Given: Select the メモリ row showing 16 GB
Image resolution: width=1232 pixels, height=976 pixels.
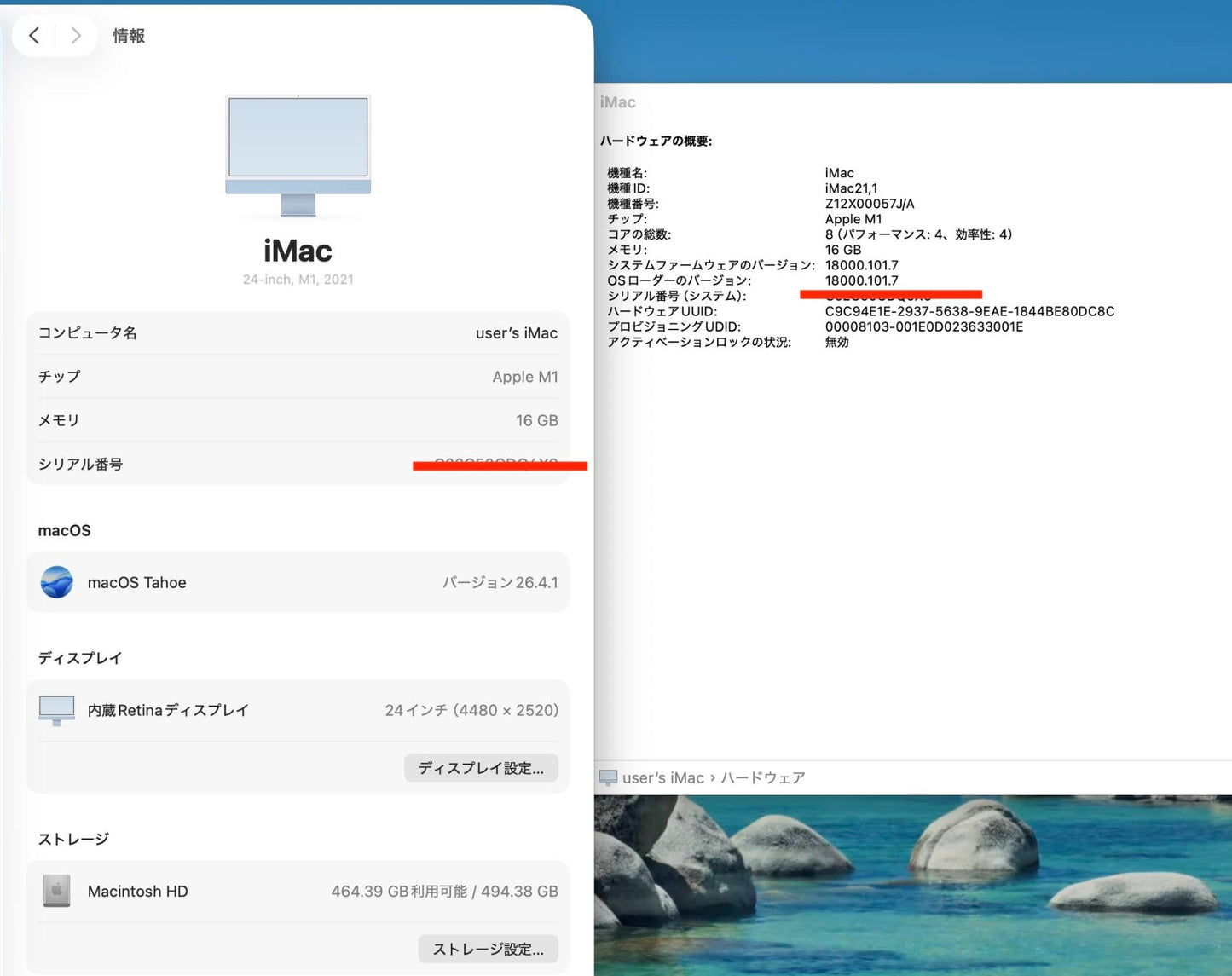Looking at the screenshot, I should pyautogui.click(x=298, y=420).
